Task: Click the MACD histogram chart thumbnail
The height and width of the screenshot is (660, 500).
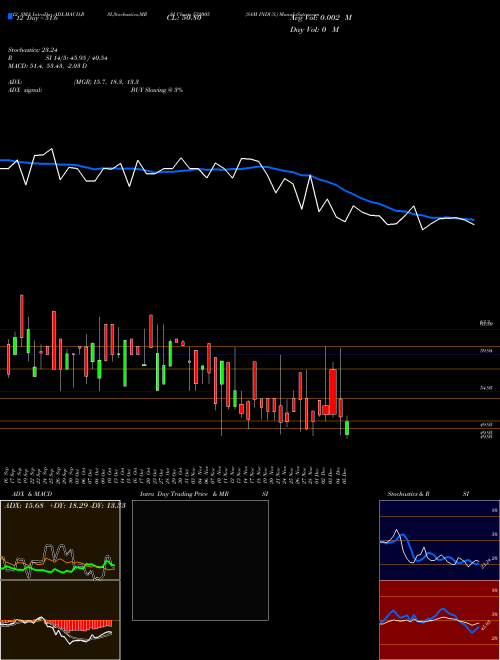Action: coord(60,620)
